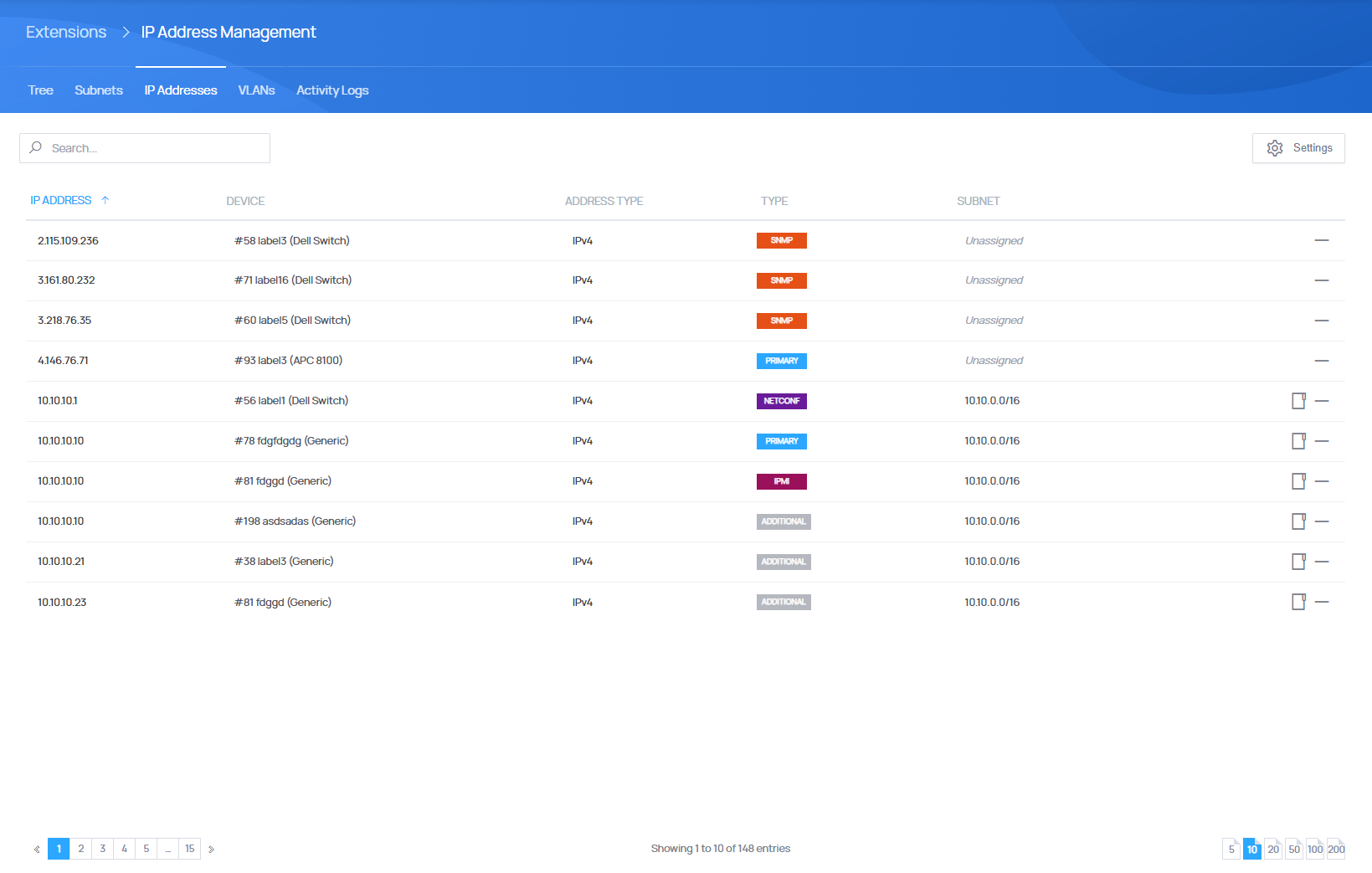This screenshot has height=873, width=1372.
Task: Sort by the DEVICE column header
Action: 245,201
